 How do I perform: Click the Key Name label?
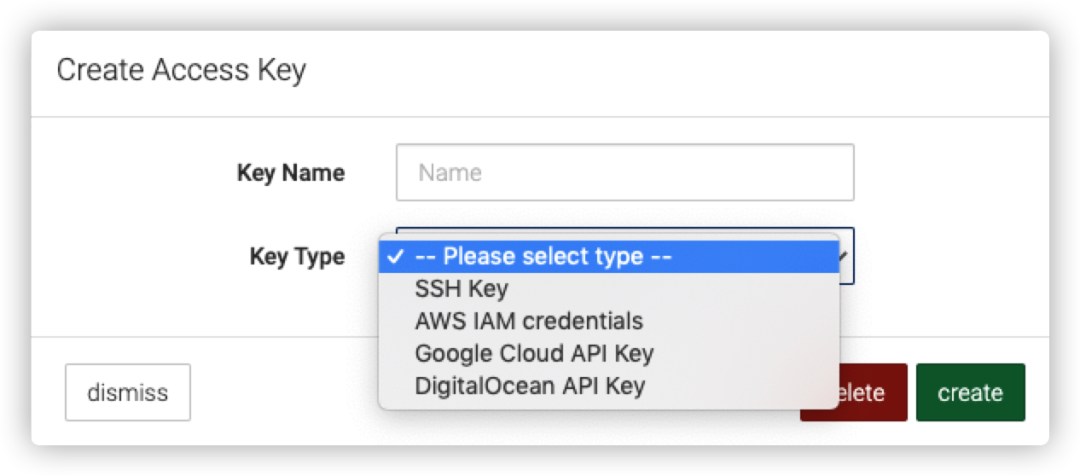tap(290, 173)
